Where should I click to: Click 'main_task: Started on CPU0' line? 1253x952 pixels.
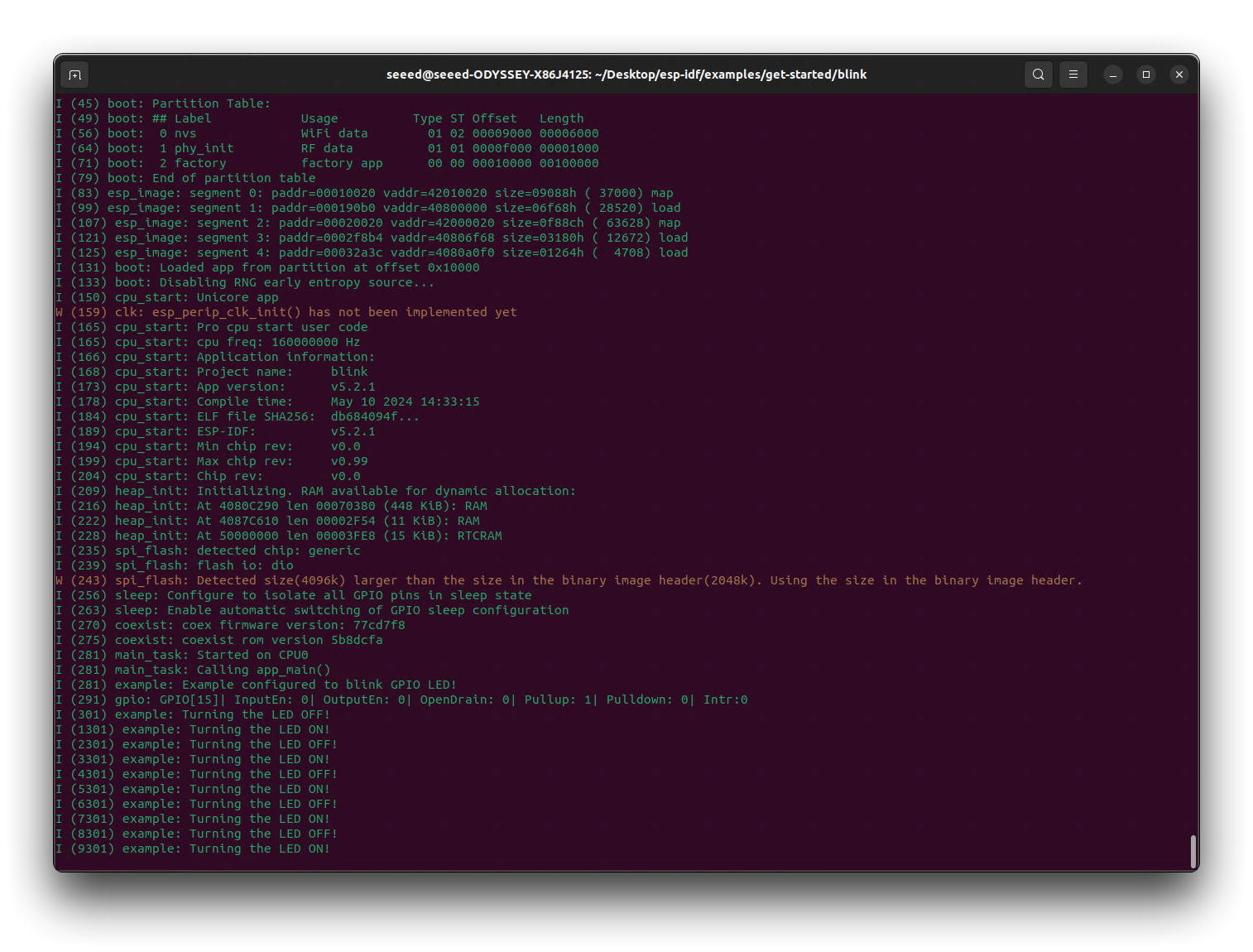tap(182, 655)
